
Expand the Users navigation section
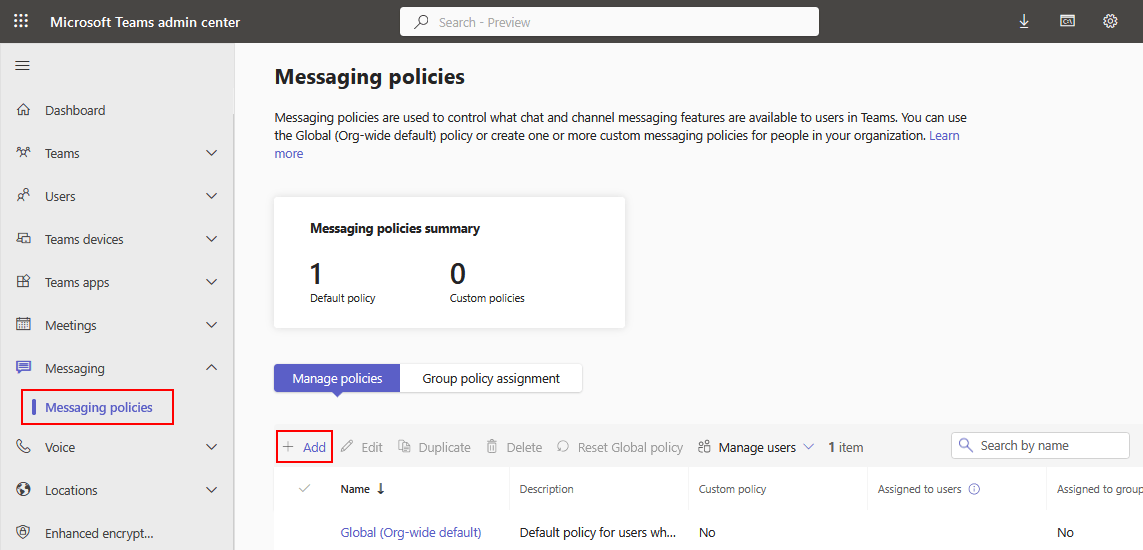click(211, 196)
